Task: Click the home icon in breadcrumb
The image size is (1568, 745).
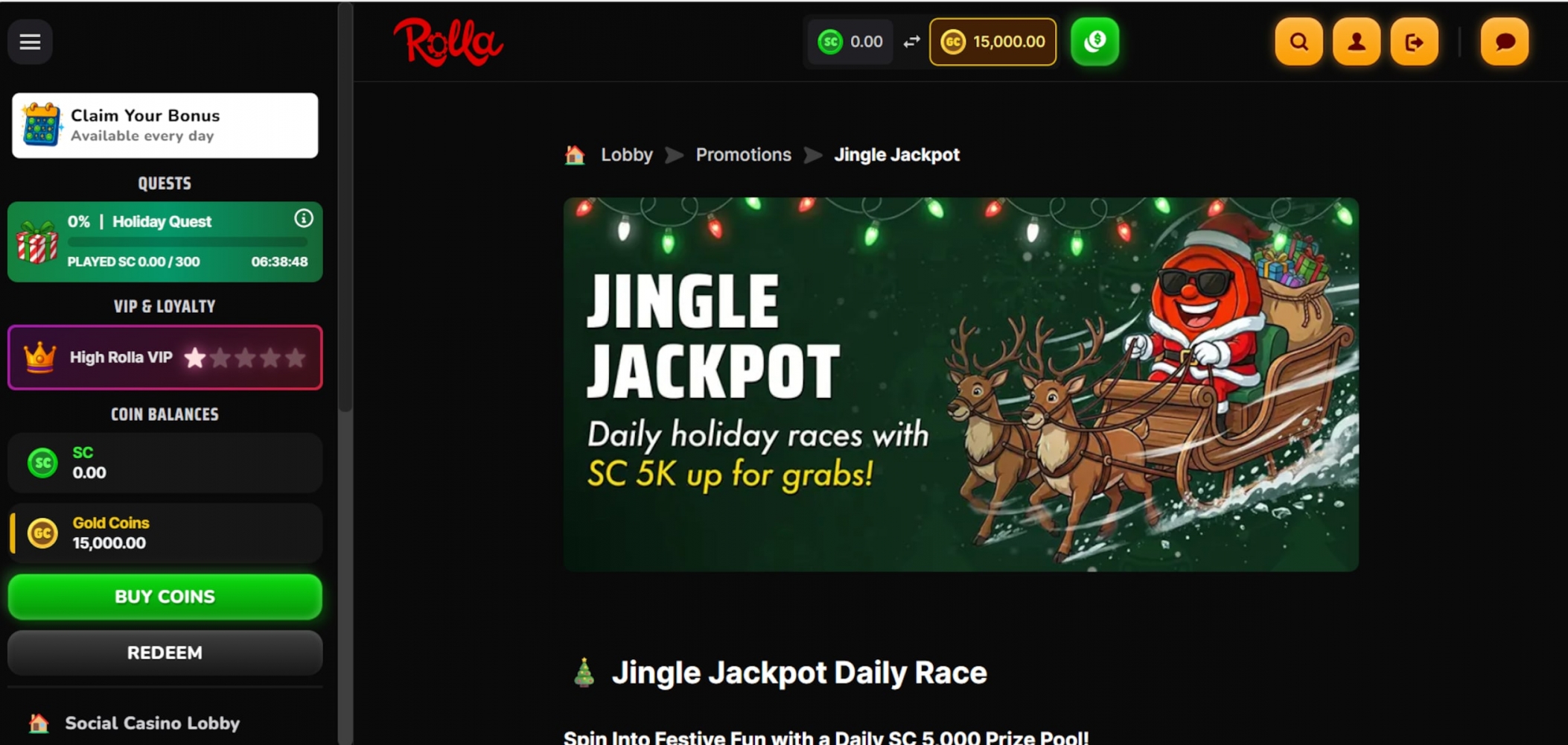Action: [575, 155]
